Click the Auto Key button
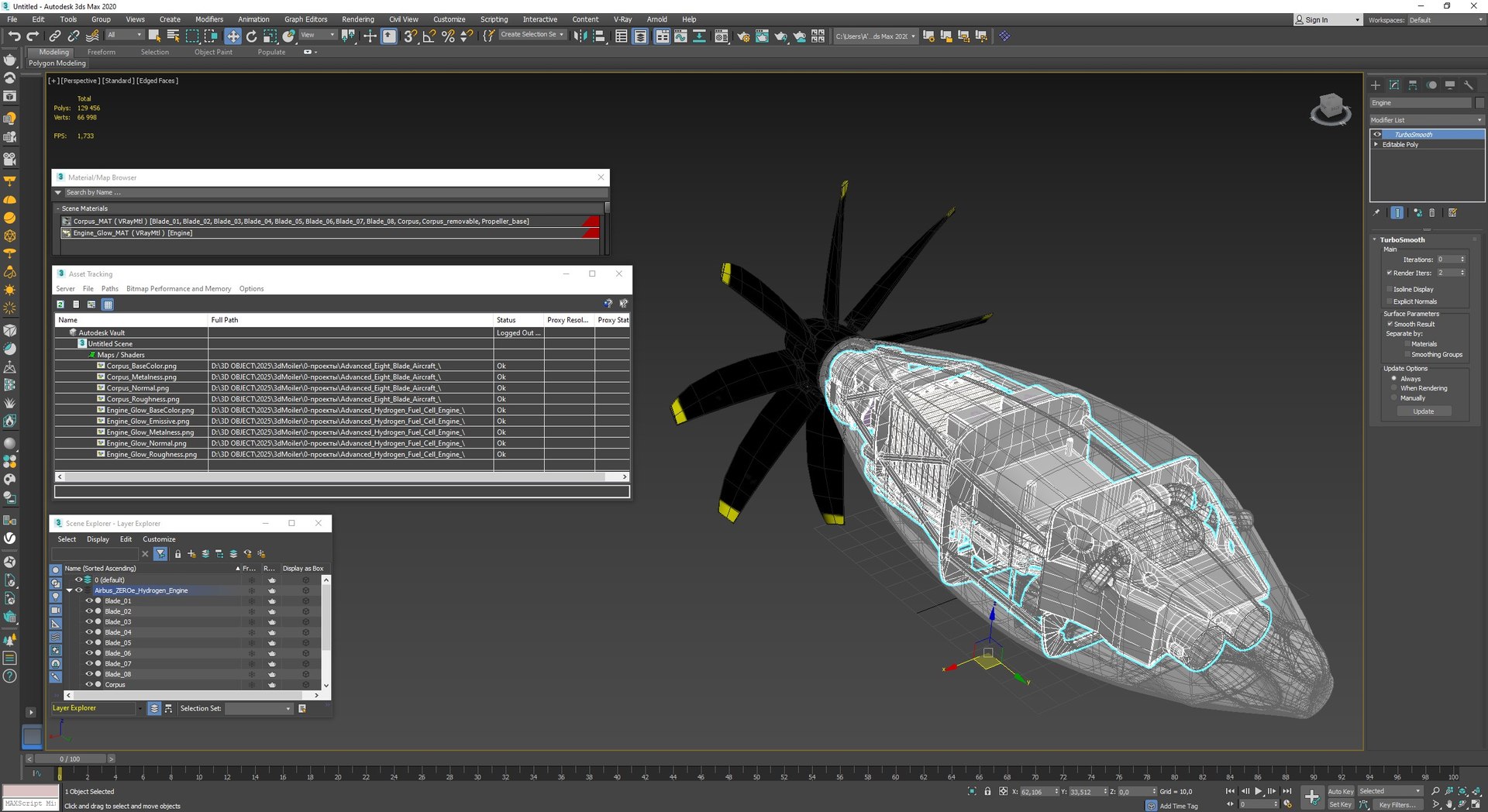The image size is (1488, 812). 1341,792
